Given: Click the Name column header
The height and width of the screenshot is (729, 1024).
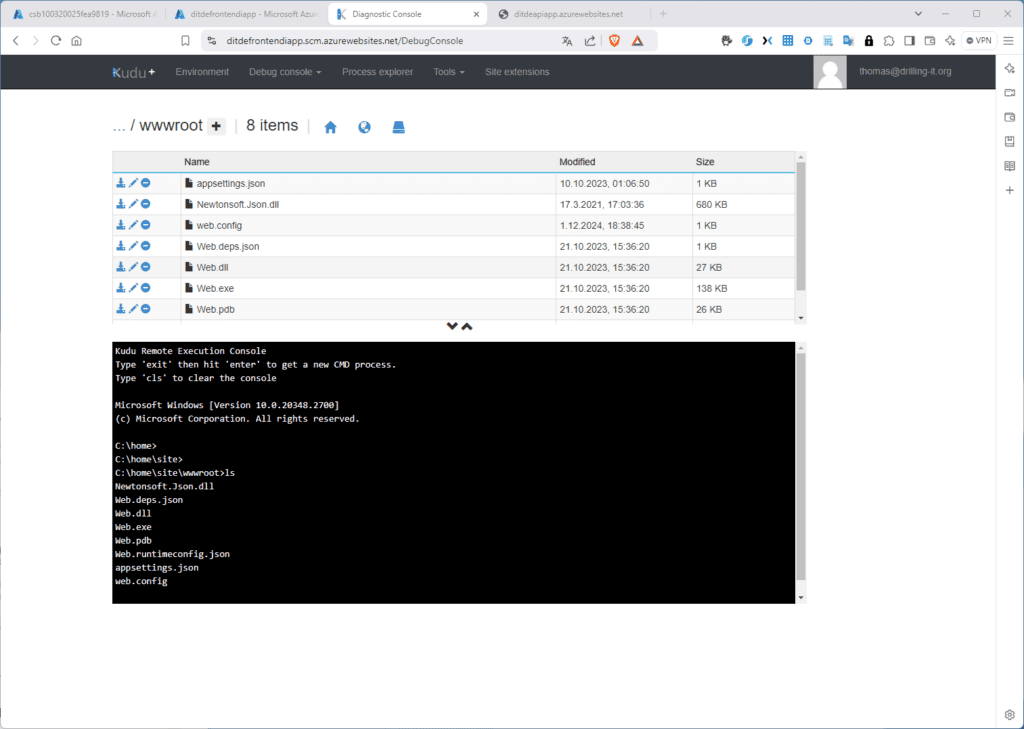Looking at the screenshot, I should click(197, 162).
